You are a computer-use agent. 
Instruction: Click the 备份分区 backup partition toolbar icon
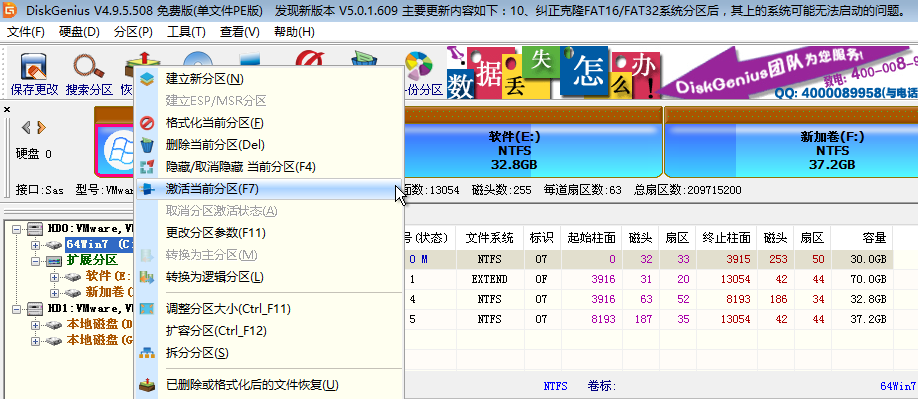[x=421, y=74]
